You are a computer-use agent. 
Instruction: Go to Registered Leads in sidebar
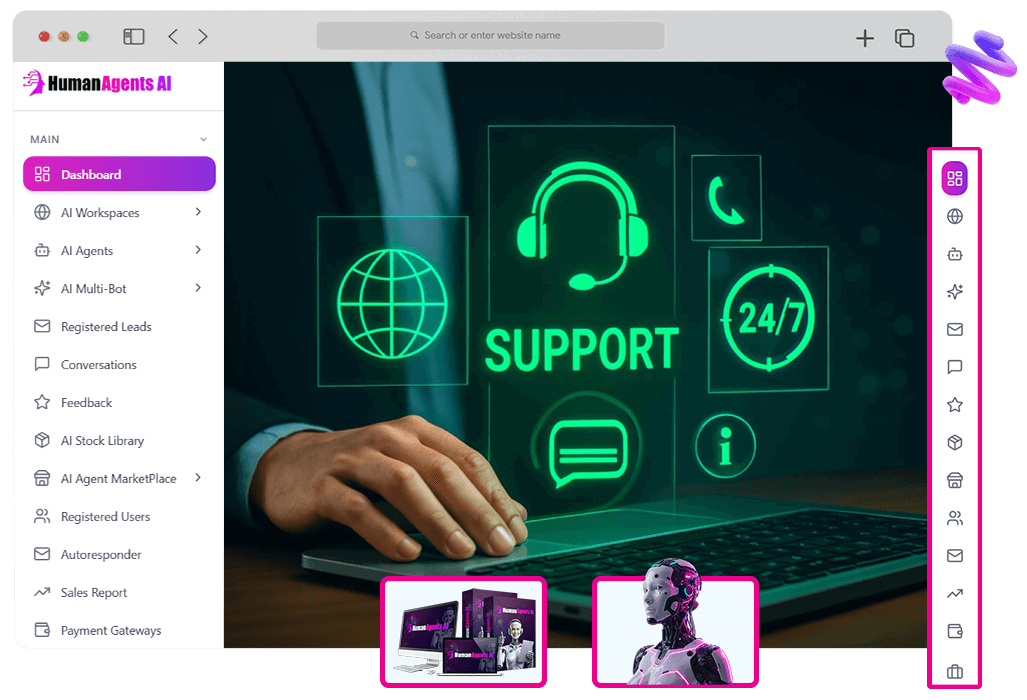(x=106, y=327)
